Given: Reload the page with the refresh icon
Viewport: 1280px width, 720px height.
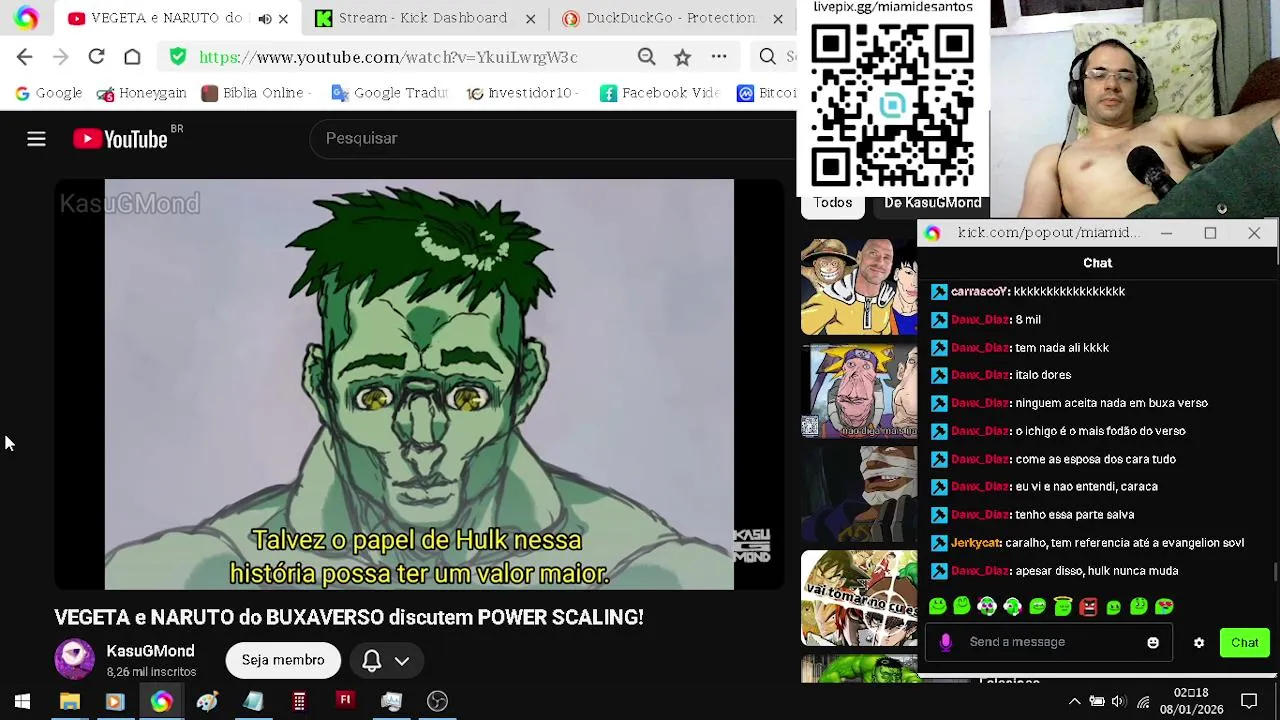Looking at the screenshot, I should click(x=96, y=57).
